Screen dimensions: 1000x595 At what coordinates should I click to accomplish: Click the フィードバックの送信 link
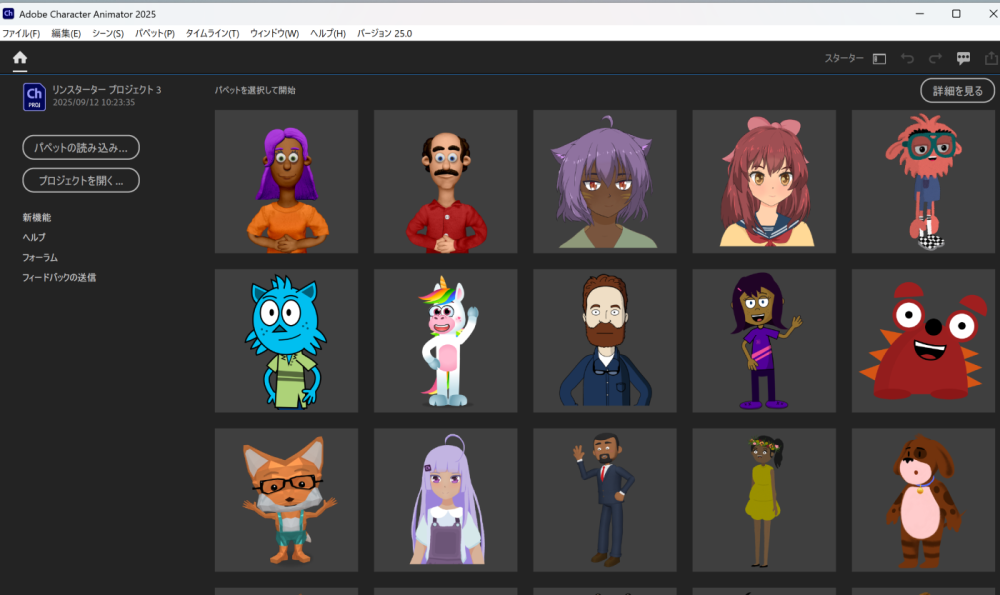click(x=59, y=277)
